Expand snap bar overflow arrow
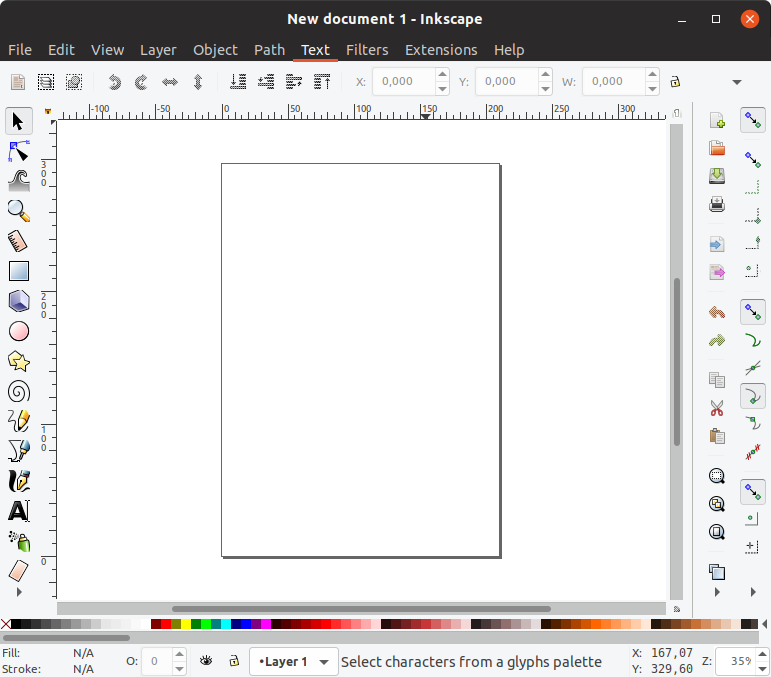The width and height of the screenshot is (771, 677). point(753,592)
